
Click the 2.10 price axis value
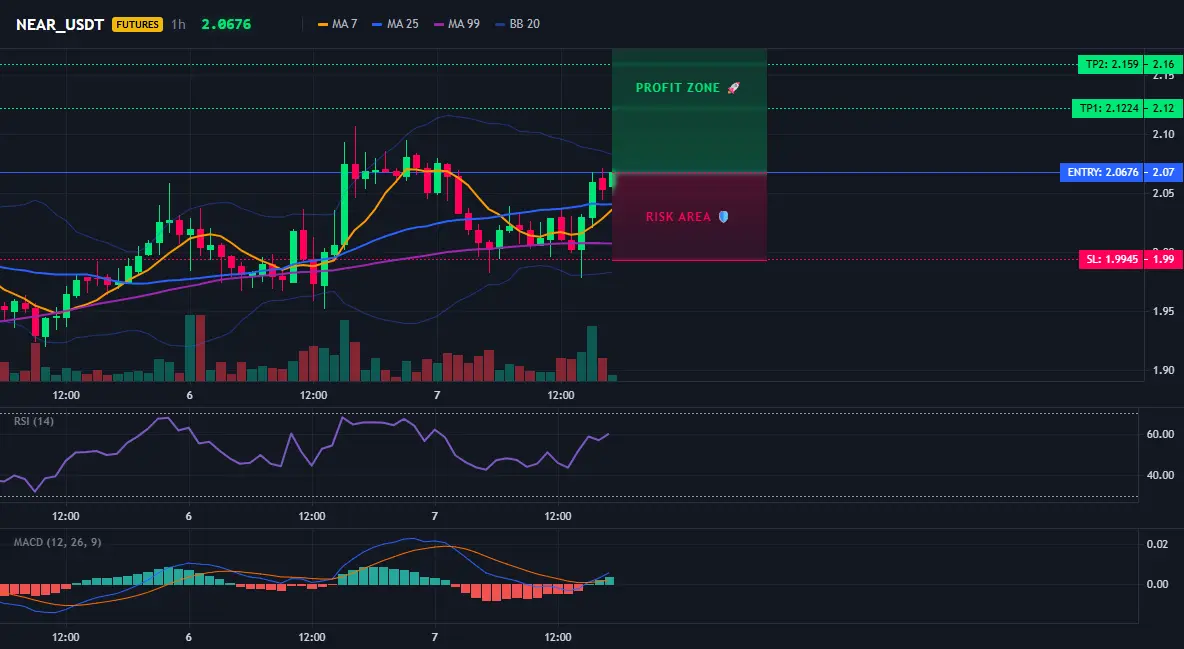click(x=1164, y=134)
